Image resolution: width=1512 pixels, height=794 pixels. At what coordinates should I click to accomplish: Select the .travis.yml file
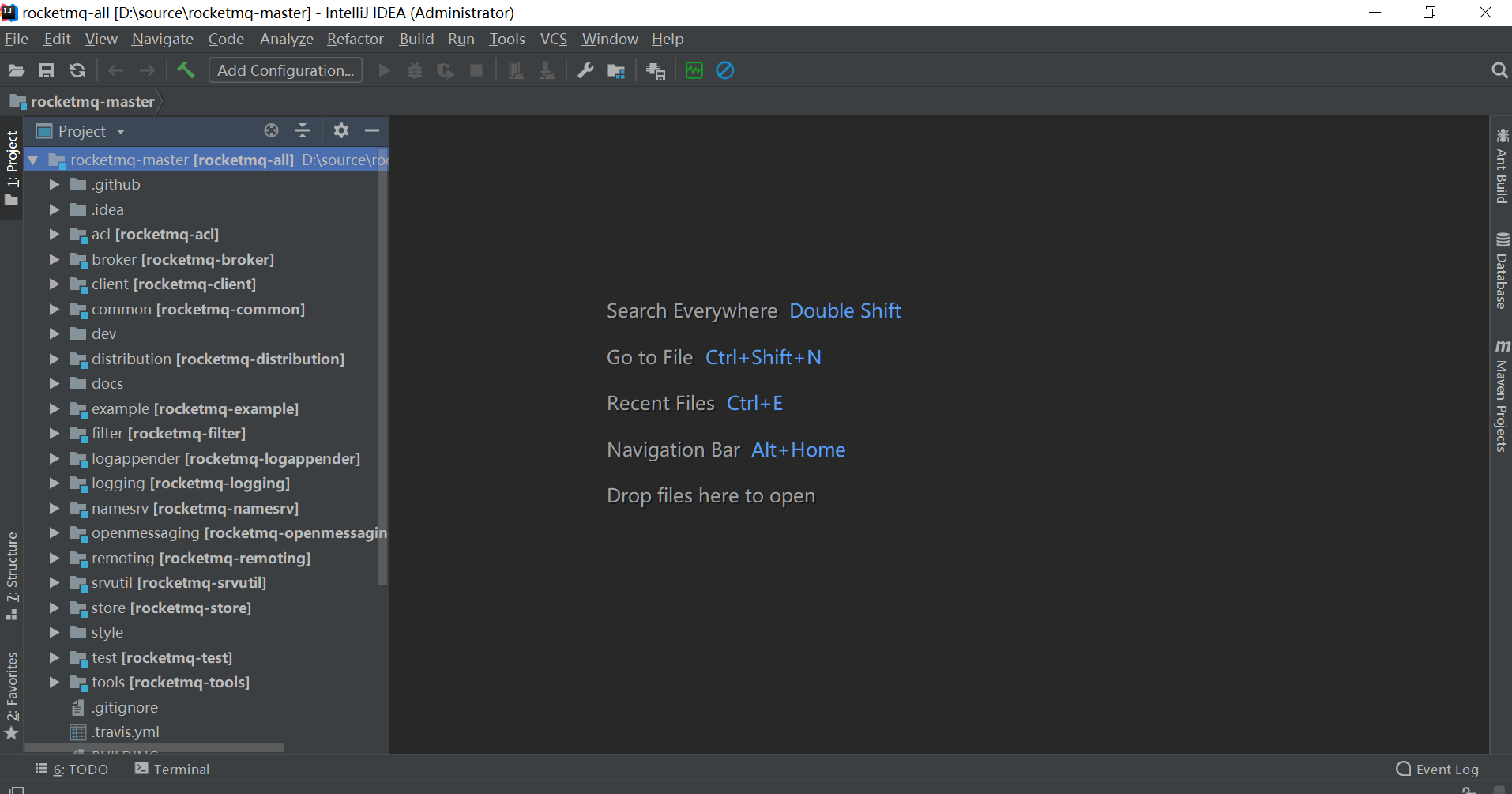click(126, 732)
